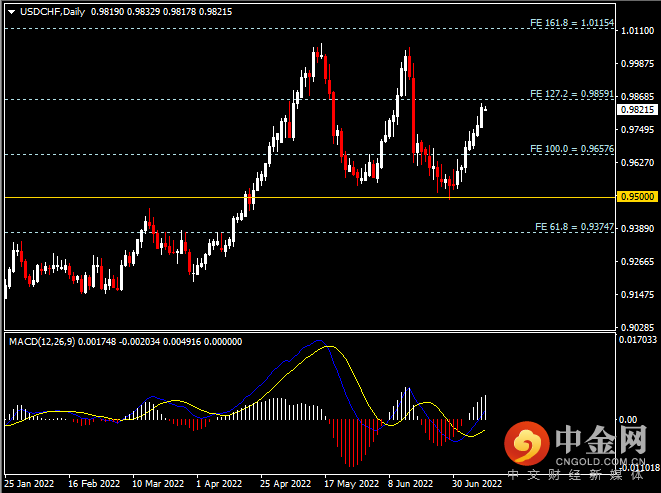This screenshot has width=661, height=493.
Task: Click the 0.92665 price scale value
Action: (637, 261)
